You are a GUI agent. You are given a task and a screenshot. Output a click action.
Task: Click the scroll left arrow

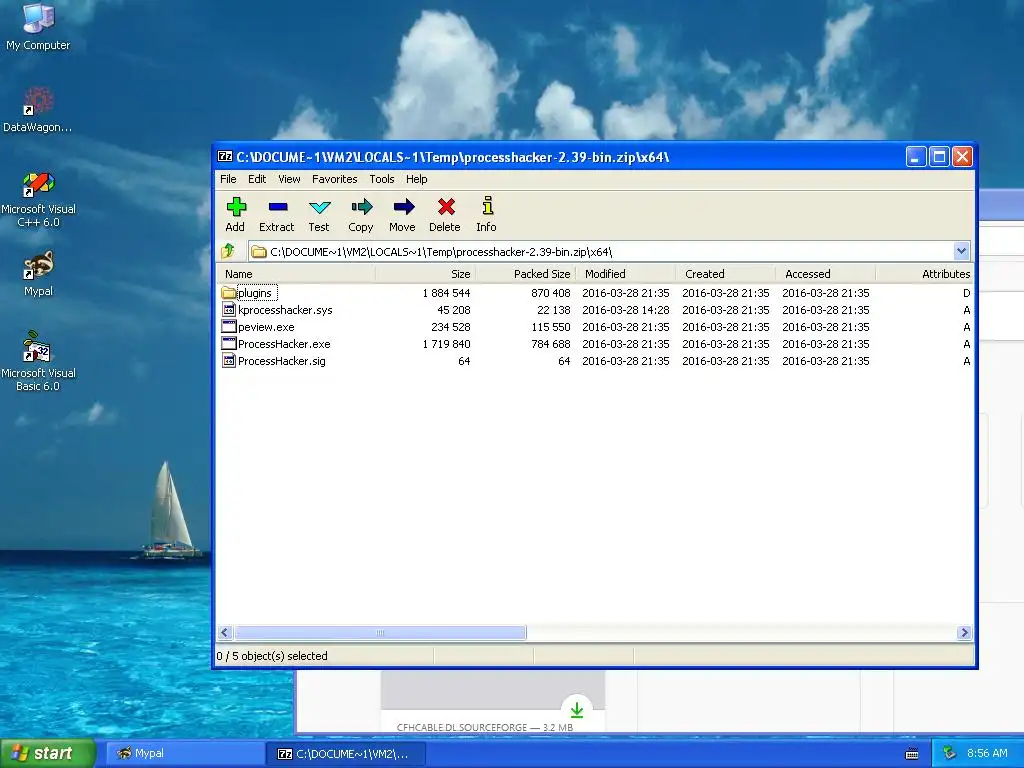click(x=225, y=632)
